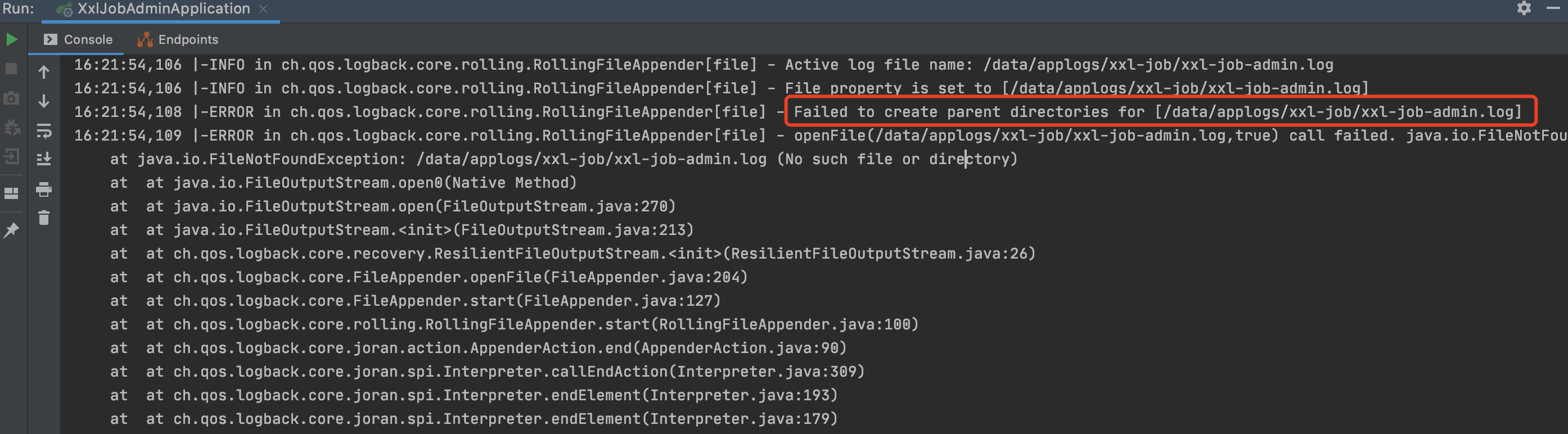
Task: Click the camera thread dump icon
Action: (11, 98)
